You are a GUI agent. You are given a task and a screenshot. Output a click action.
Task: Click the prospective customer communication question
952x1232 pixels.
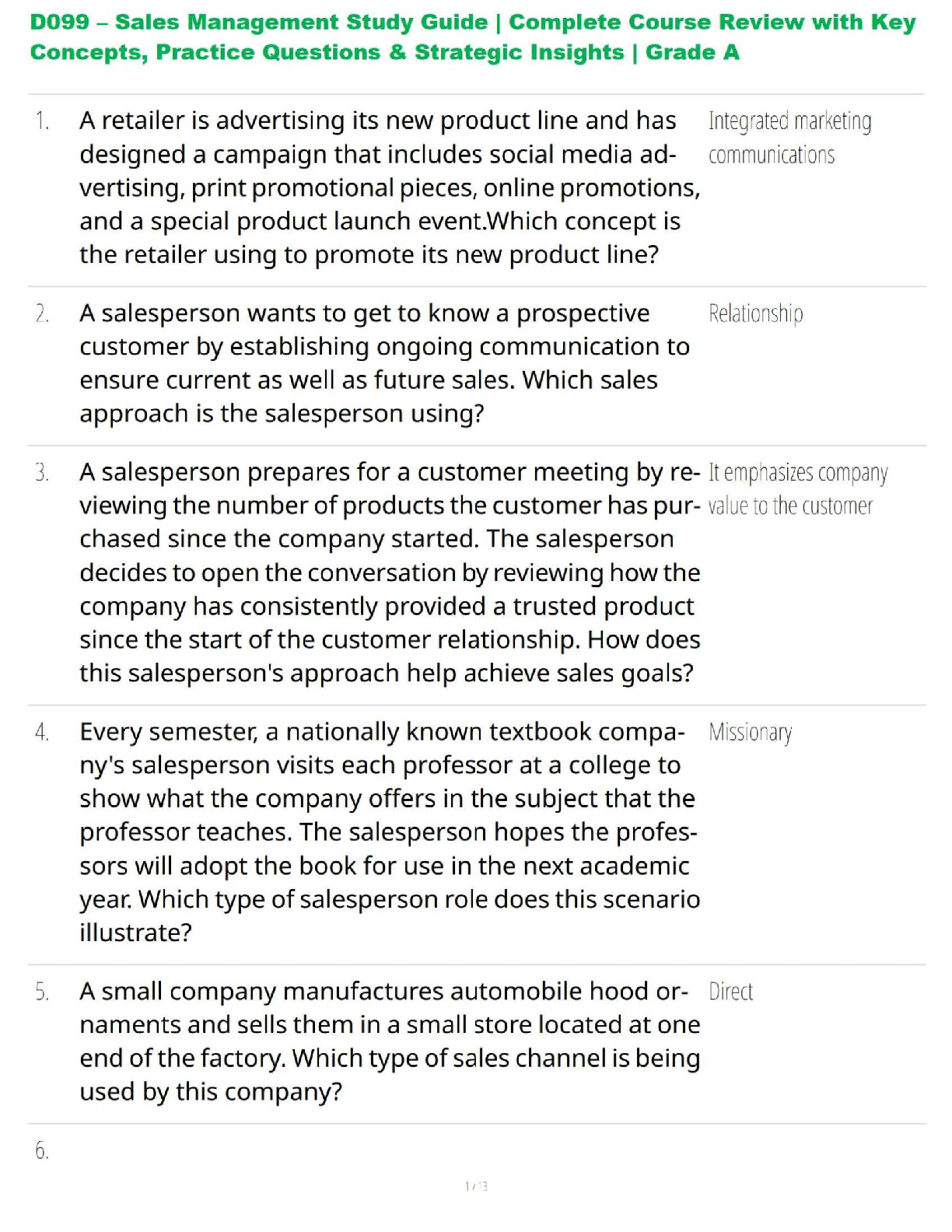point(384,362)
